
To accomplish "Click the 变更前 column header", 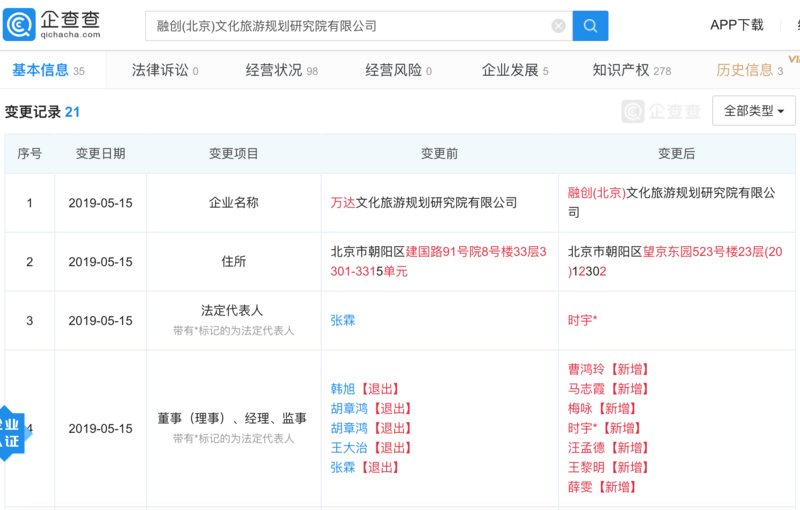I will (439, 154).
